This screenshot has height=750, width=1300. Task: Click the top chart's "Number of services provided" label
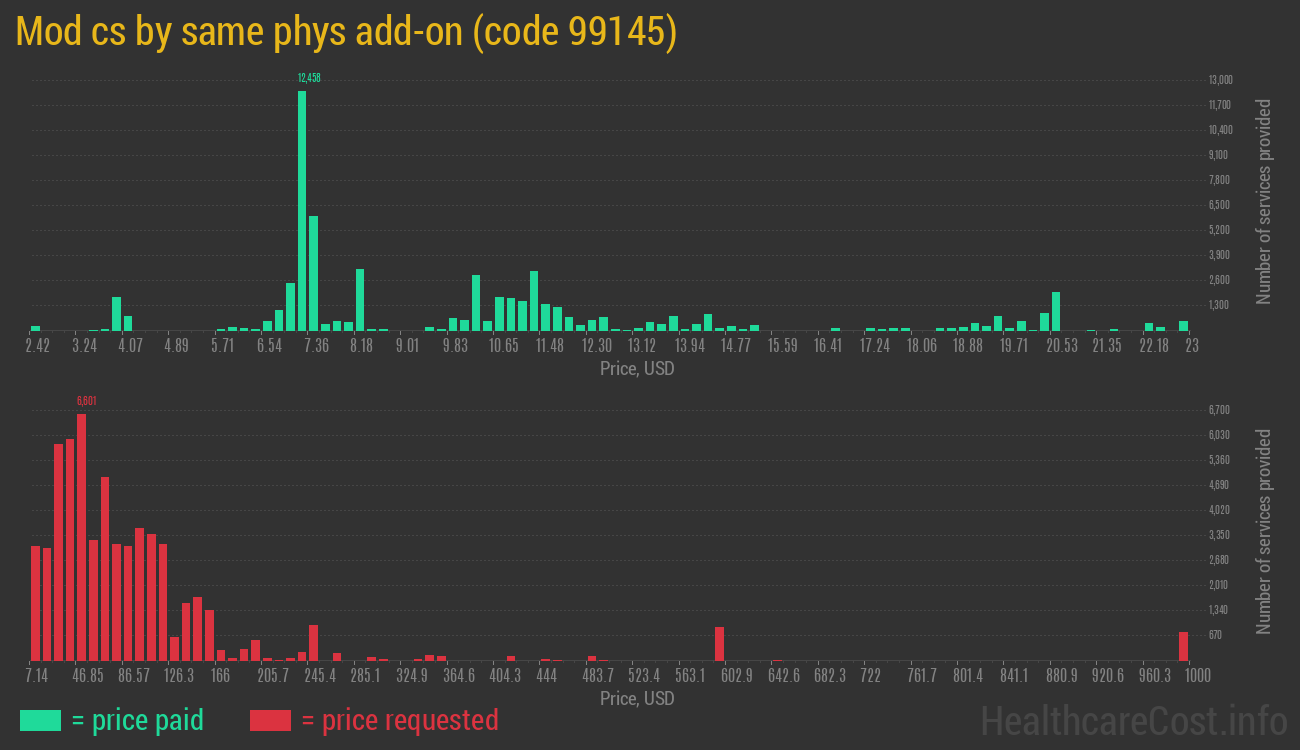point(1264,201)
